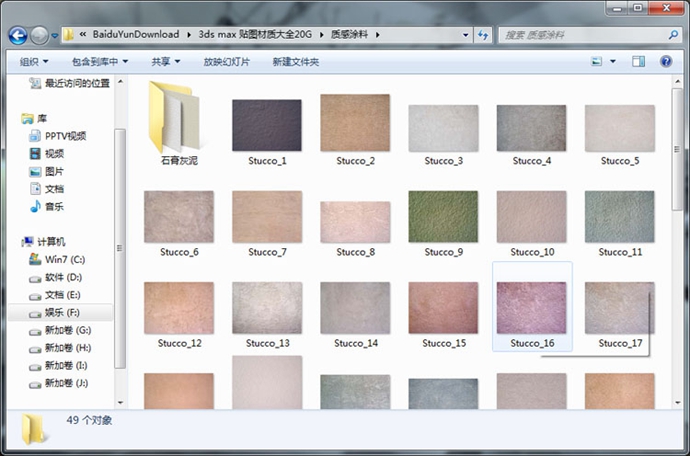Click the navigation pane scroll down arrow
Image resolution: width=690 pixels, height=456 pixels.
coord(120,402)
